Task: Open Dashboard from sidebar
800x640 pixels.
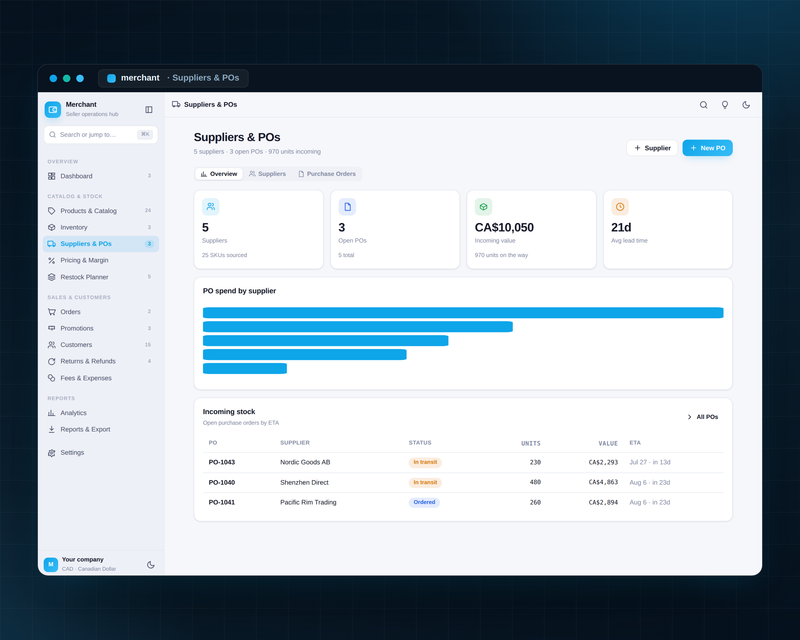Action: 101,176
